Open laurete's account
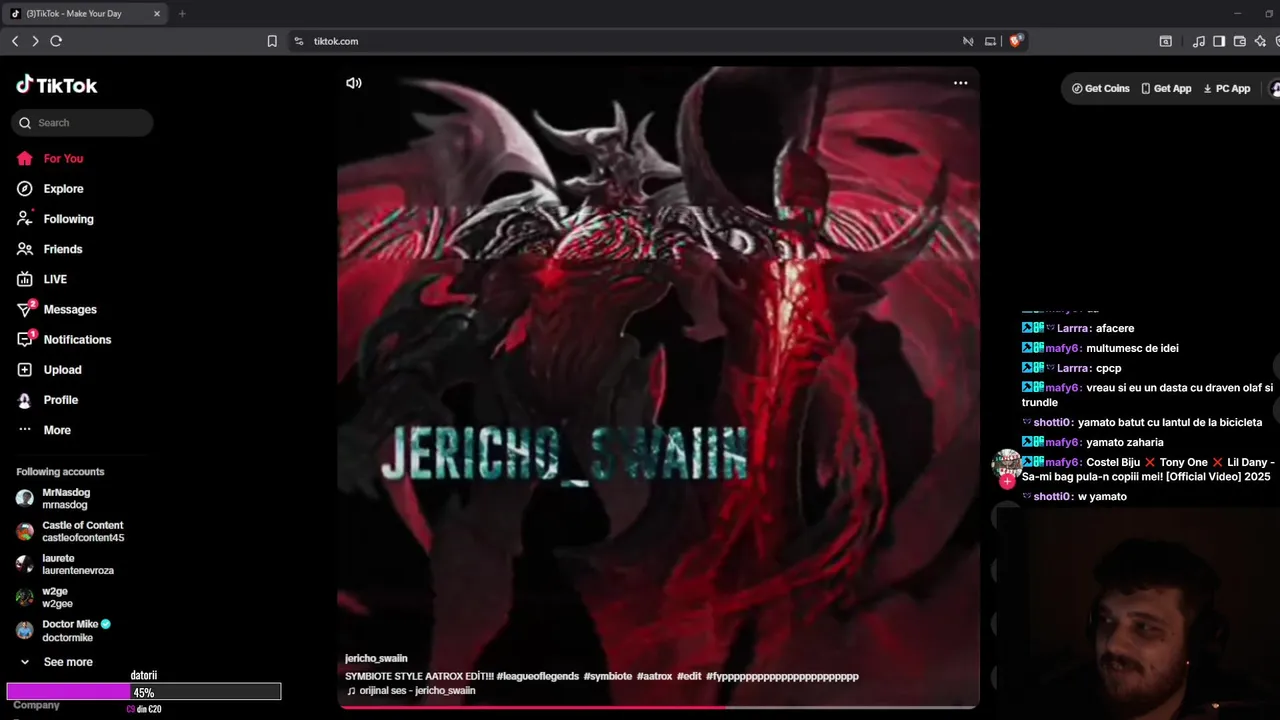This screenshot has height=720, width=1280. (x=65, y=564)
